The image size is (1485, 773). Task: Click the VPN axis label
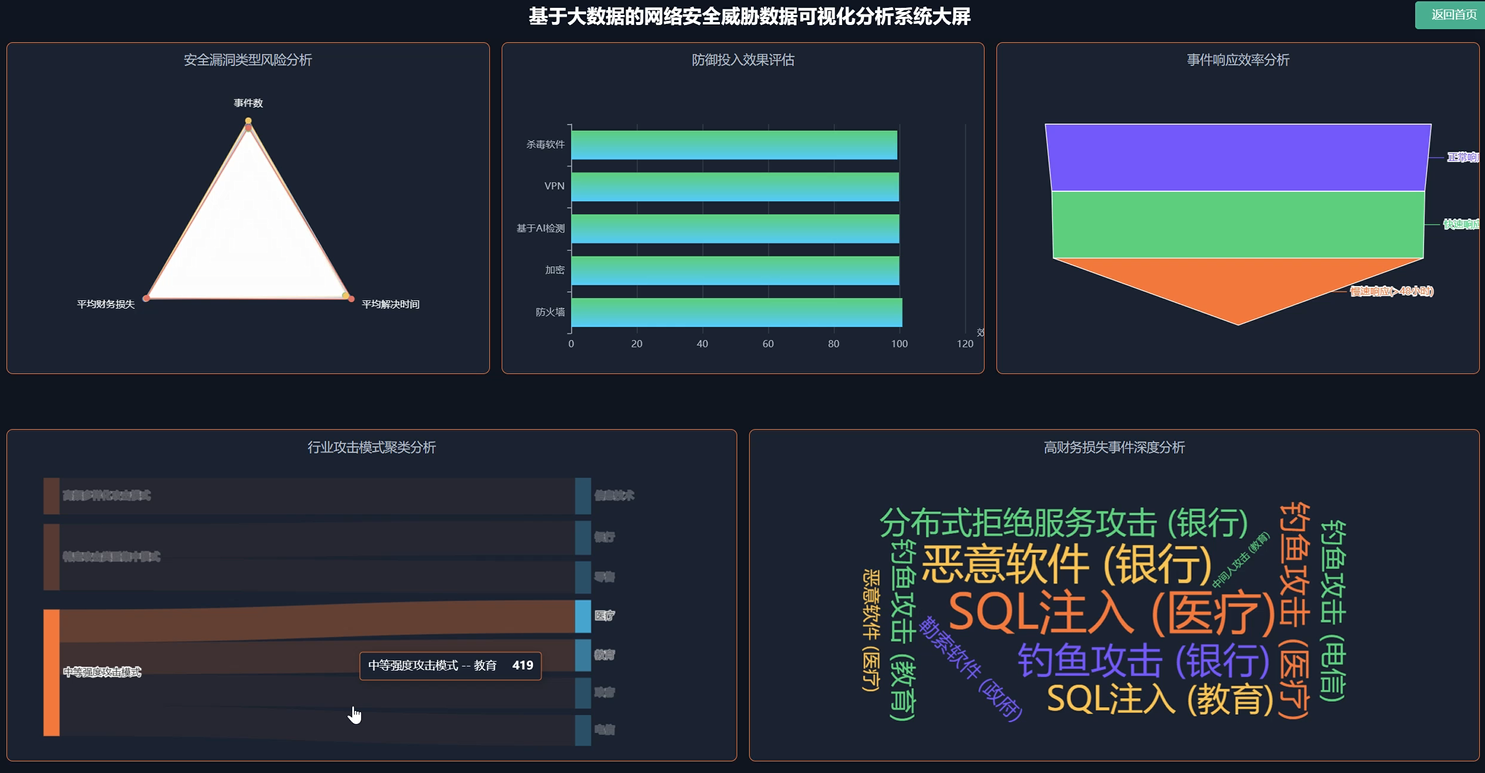point(554,186)
